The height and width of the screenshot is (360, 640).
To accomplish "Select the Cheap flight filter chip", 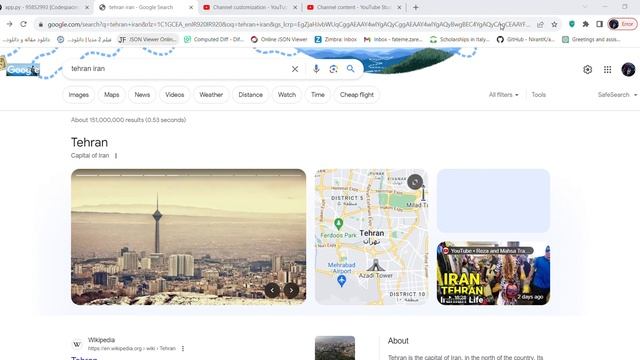I will [x=357, y=95].
